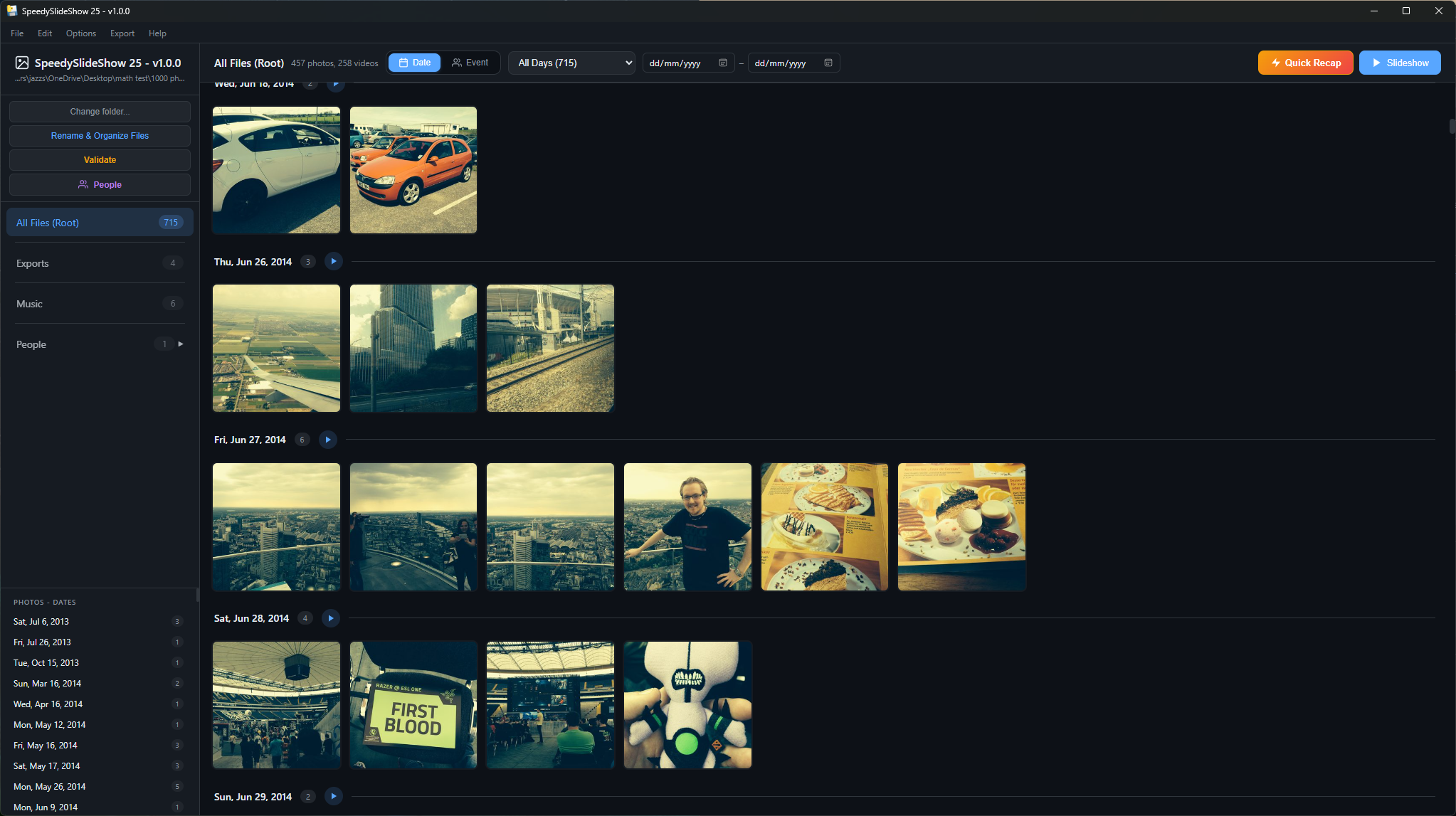
Task: Open the calendar picker for the end date
Action: [x=828, y=63]
